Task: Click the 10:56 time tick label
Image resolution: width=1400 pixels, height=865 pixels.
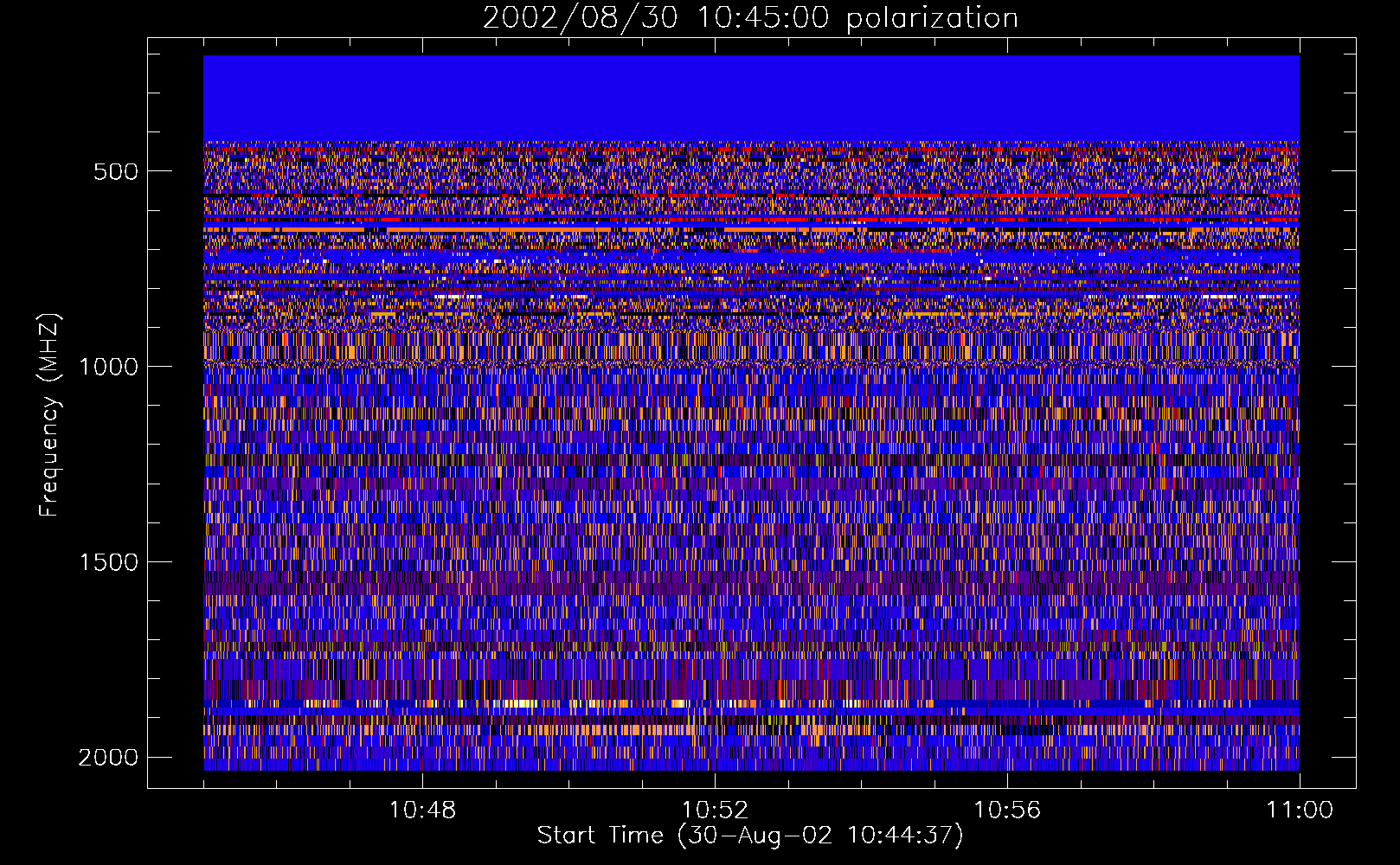Action: tap(1007, 811)
